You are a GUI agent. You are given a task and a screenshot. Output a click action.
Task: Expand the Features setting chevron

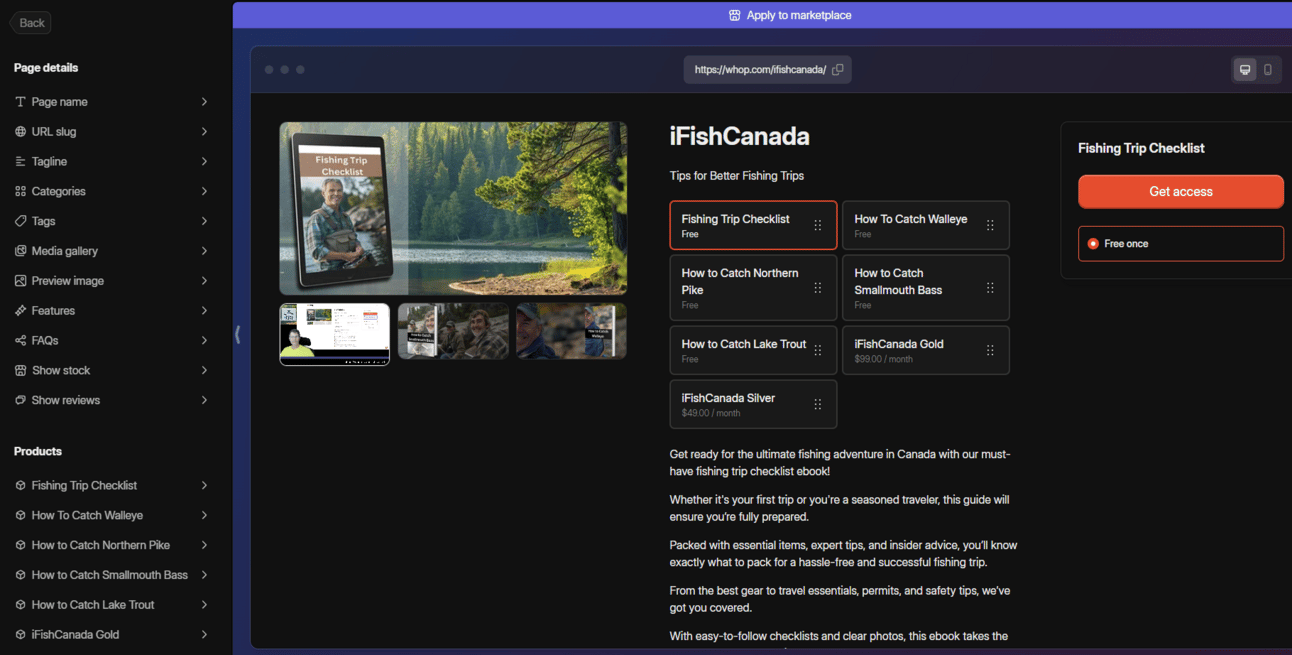pos(204,311)
